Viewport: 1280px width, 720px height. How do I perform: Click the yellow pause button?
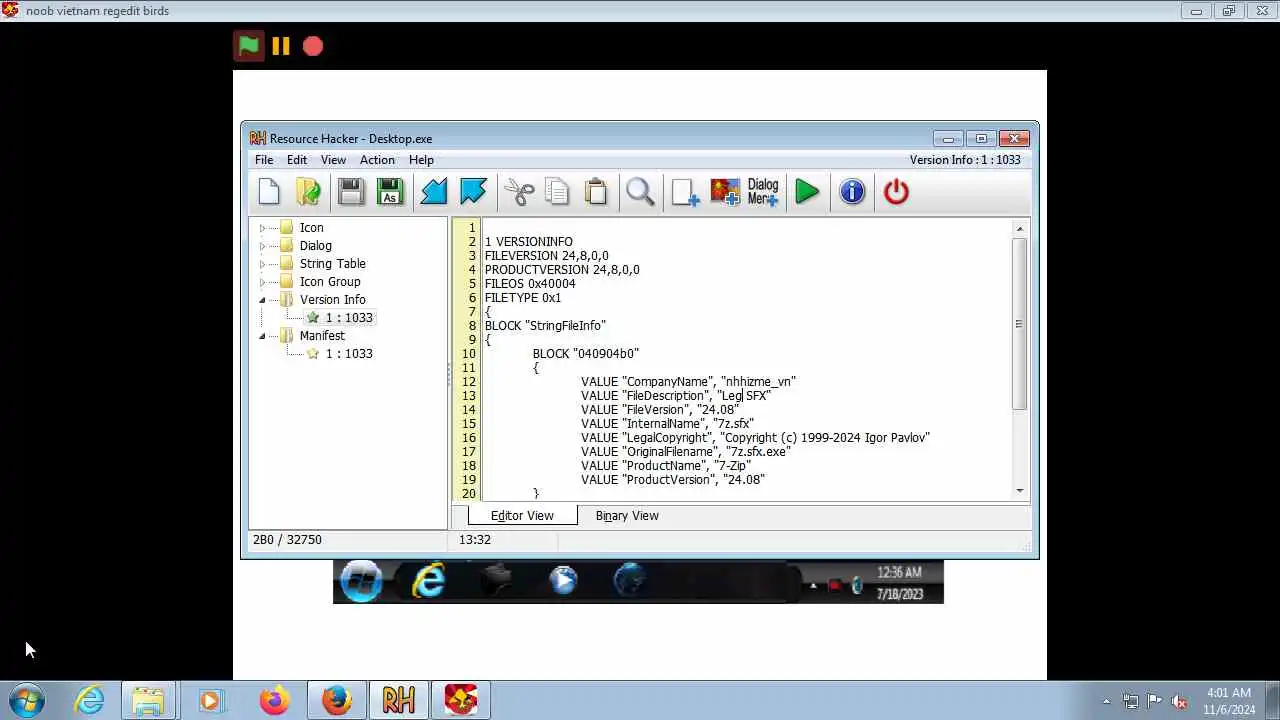point(281,46)
